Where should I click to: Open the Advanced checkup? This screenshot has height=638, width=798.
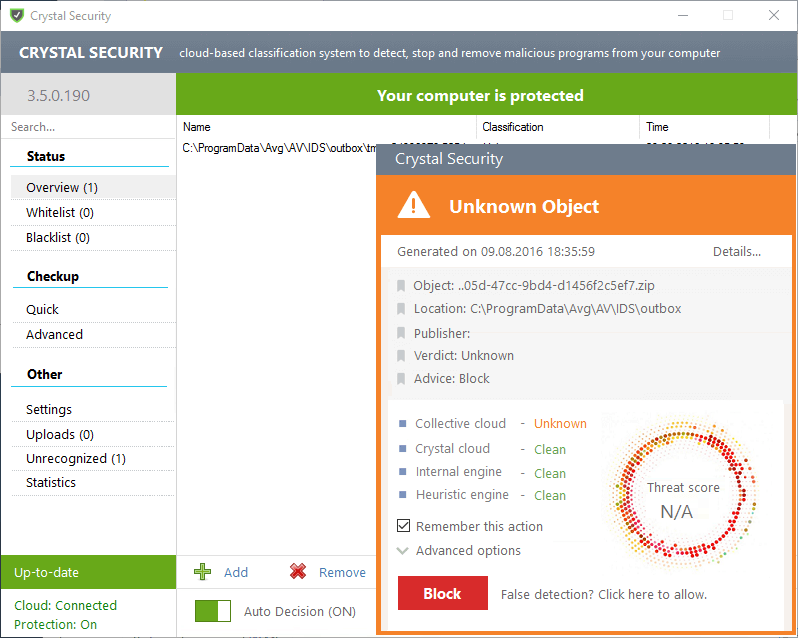(x=93, y=334)
